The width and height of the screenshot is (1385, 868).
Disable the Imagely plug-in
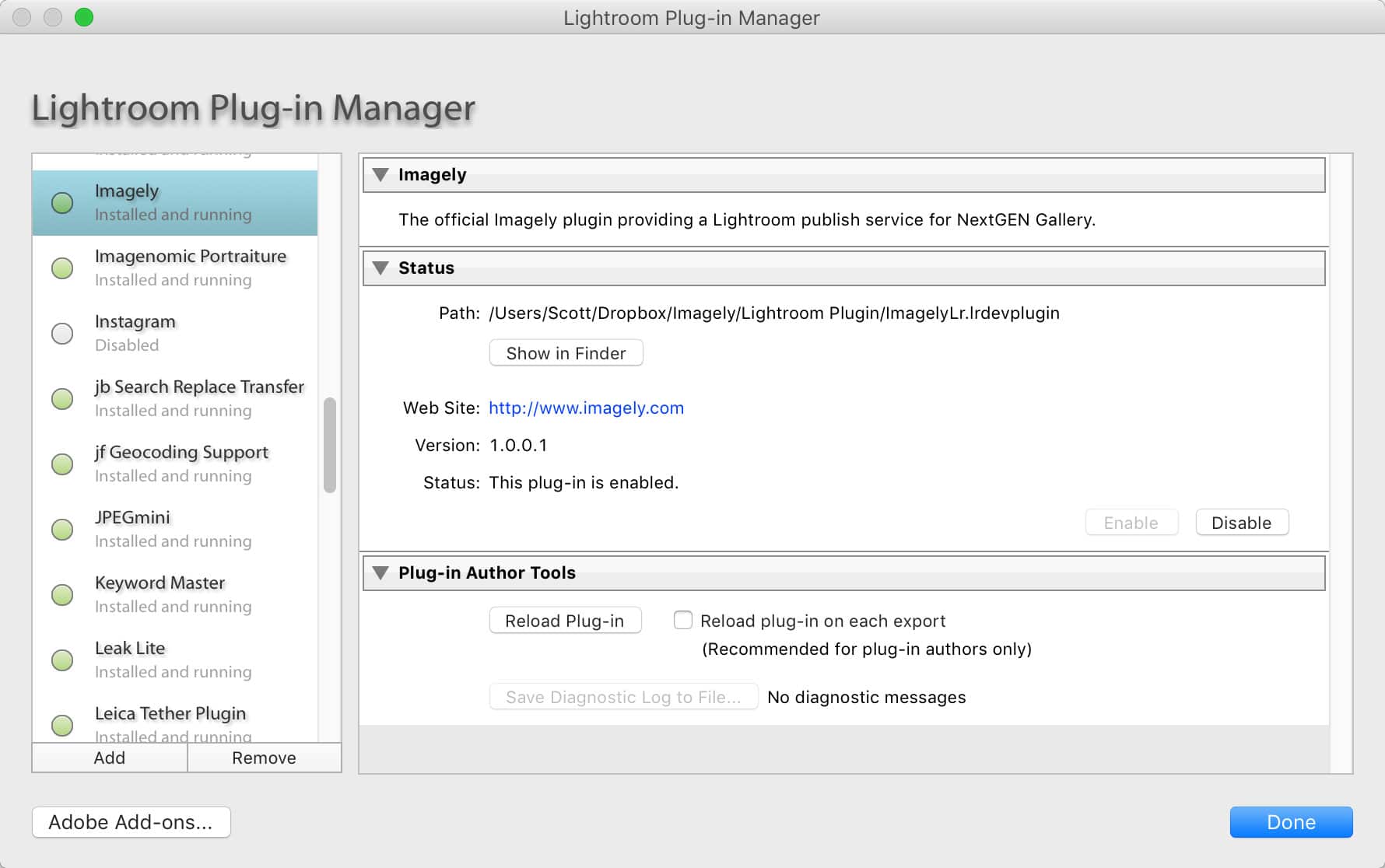tap(1241, 522)
